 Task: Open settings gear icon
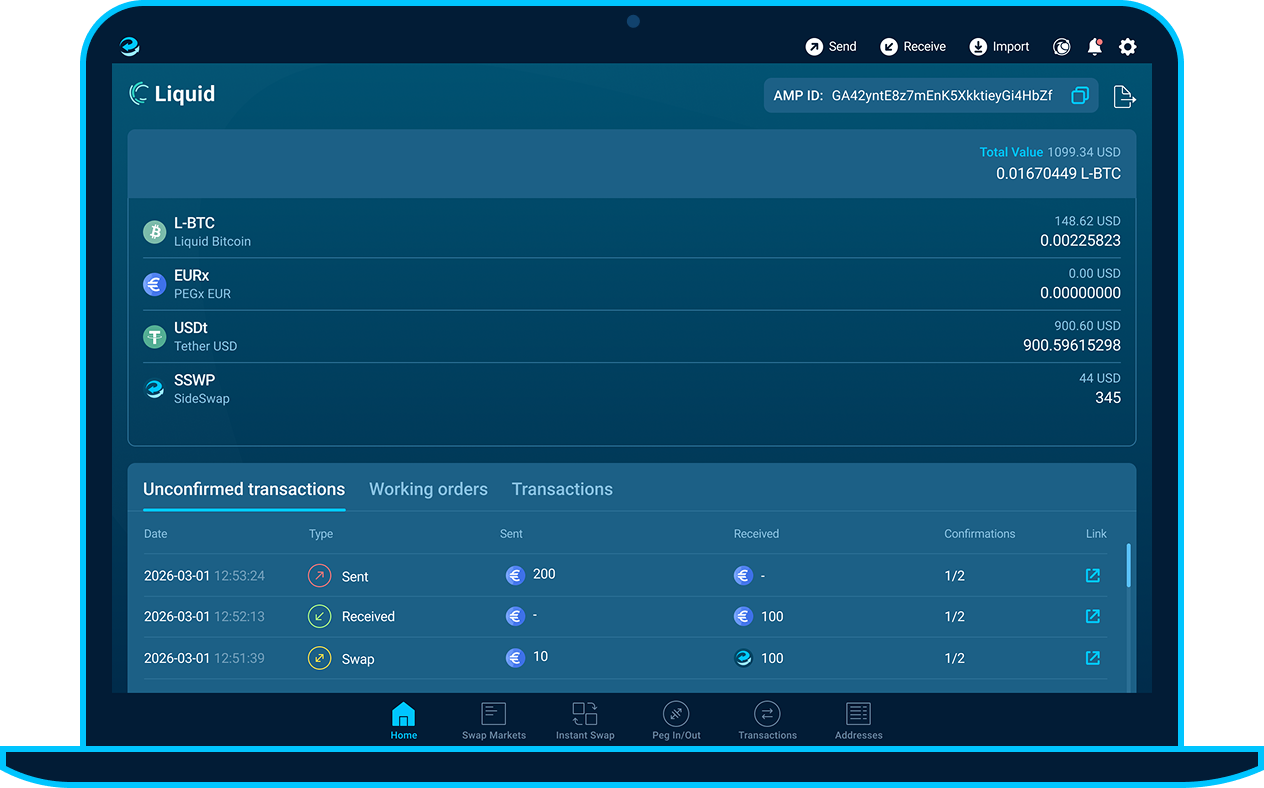click(1128, 47)
